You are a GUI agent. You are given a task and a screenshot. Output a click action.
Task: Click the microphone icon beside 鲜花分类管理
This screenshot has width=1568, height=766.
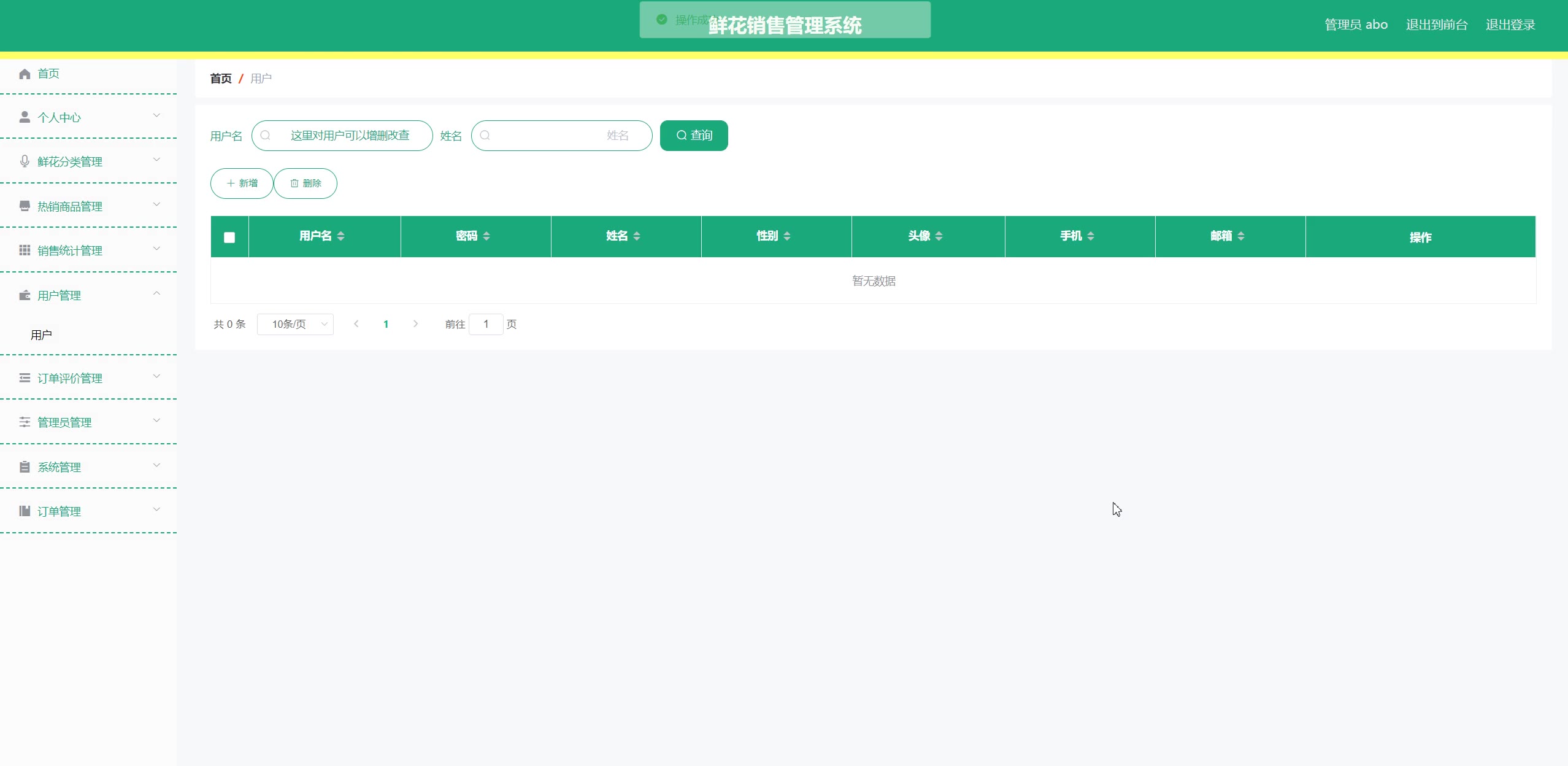[25, 161]
